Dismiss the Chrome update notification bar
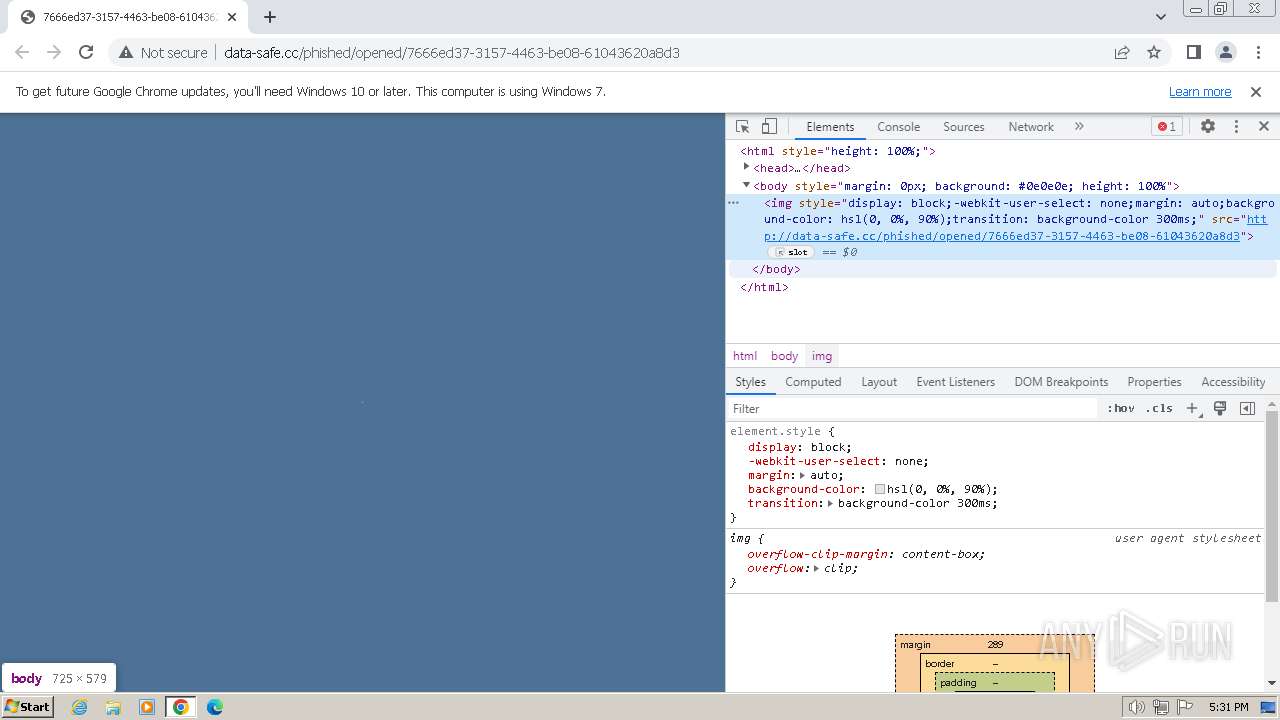This screenshot has width=1280, height=720. 1256,92
